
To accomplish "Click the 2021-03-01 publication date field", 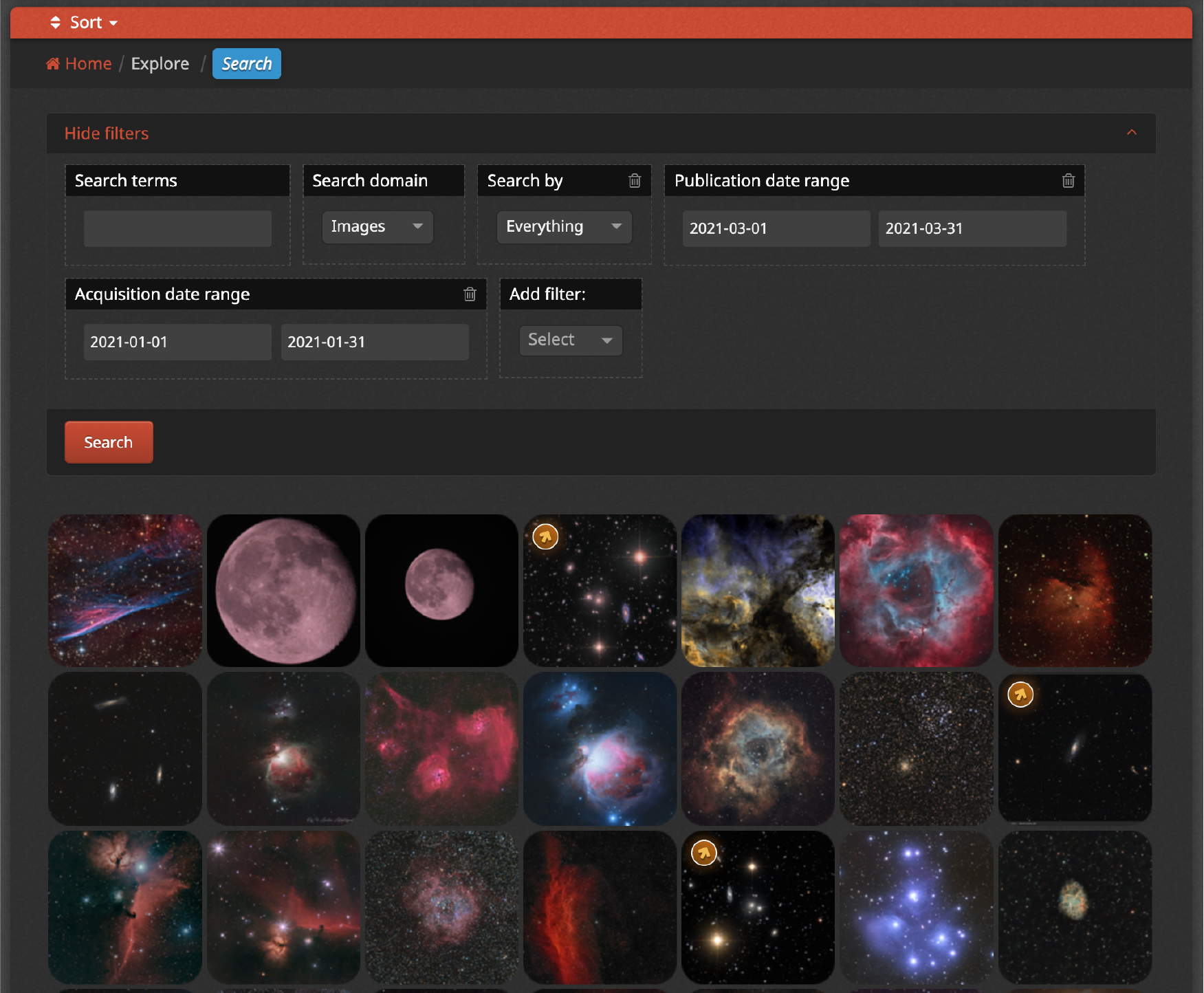I will (x=776, y=228).
